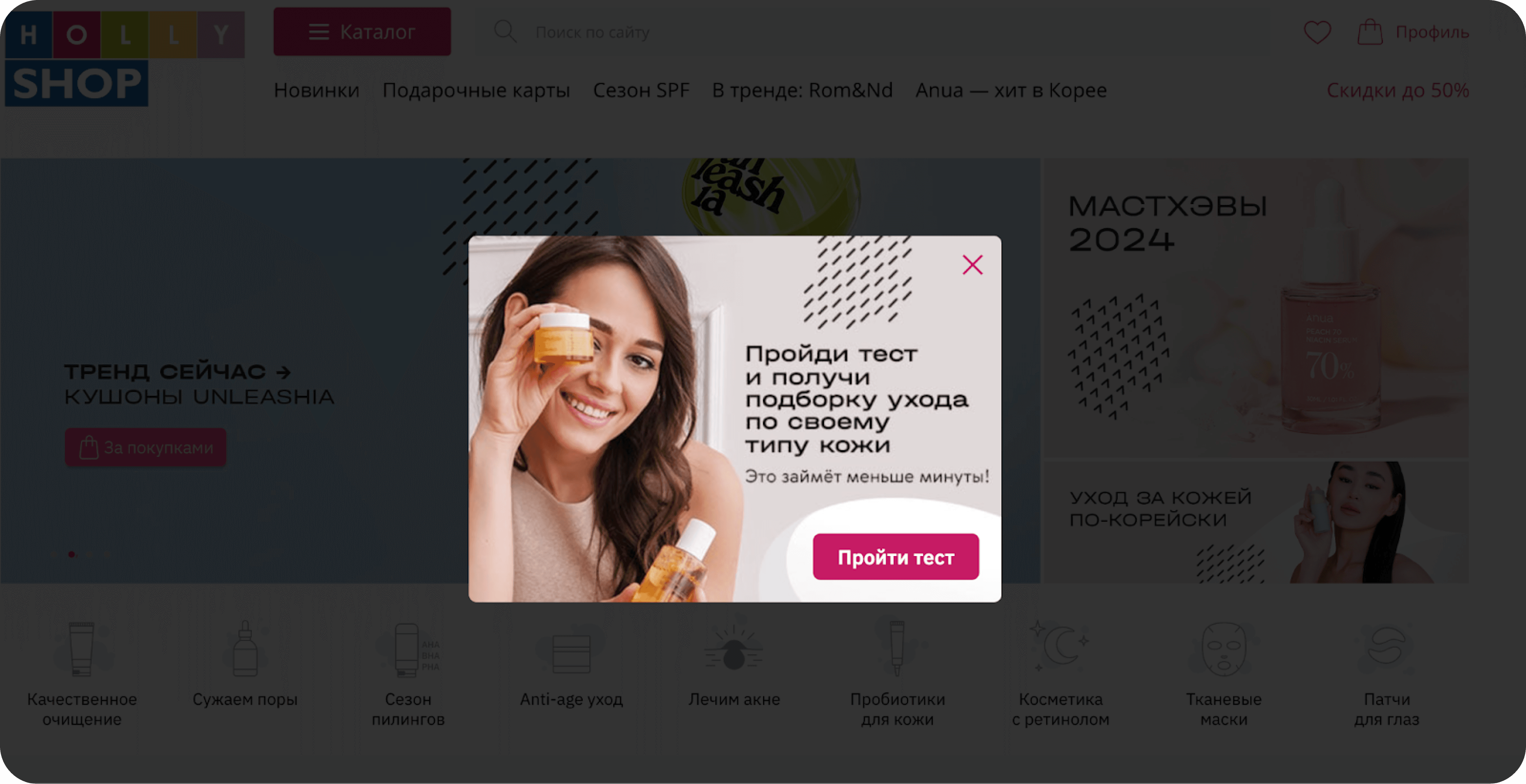Go to the Holly Shop logo home

(125, 58)
